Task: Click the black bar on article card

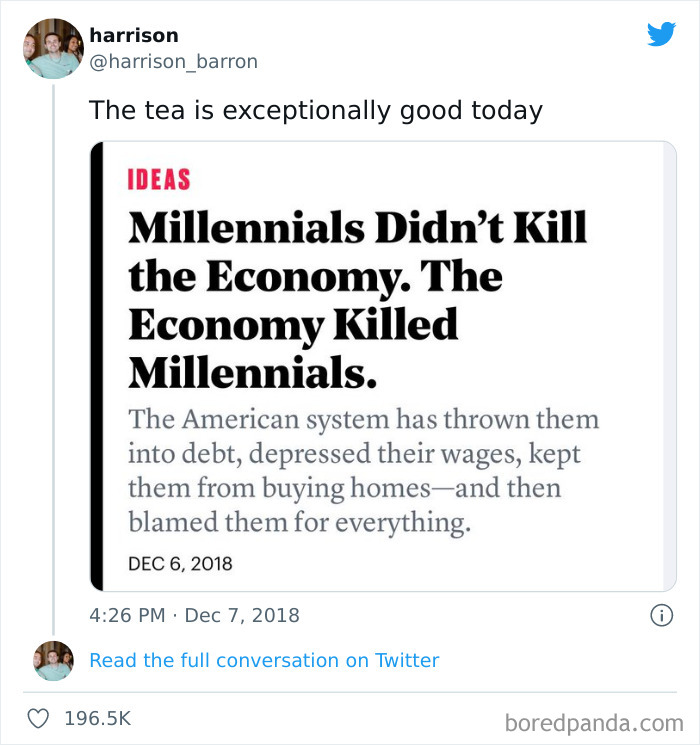Action: tap(97, 366)
